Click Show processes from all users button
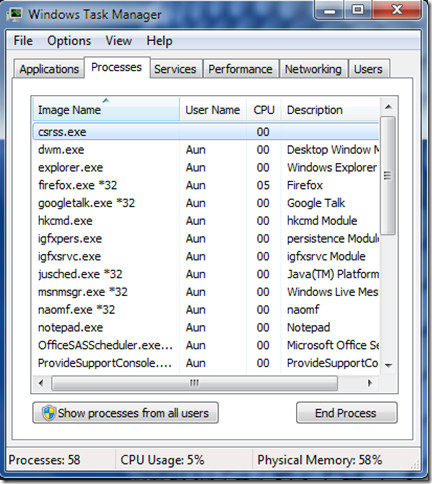432x484 pixels. tap(125, 413)
